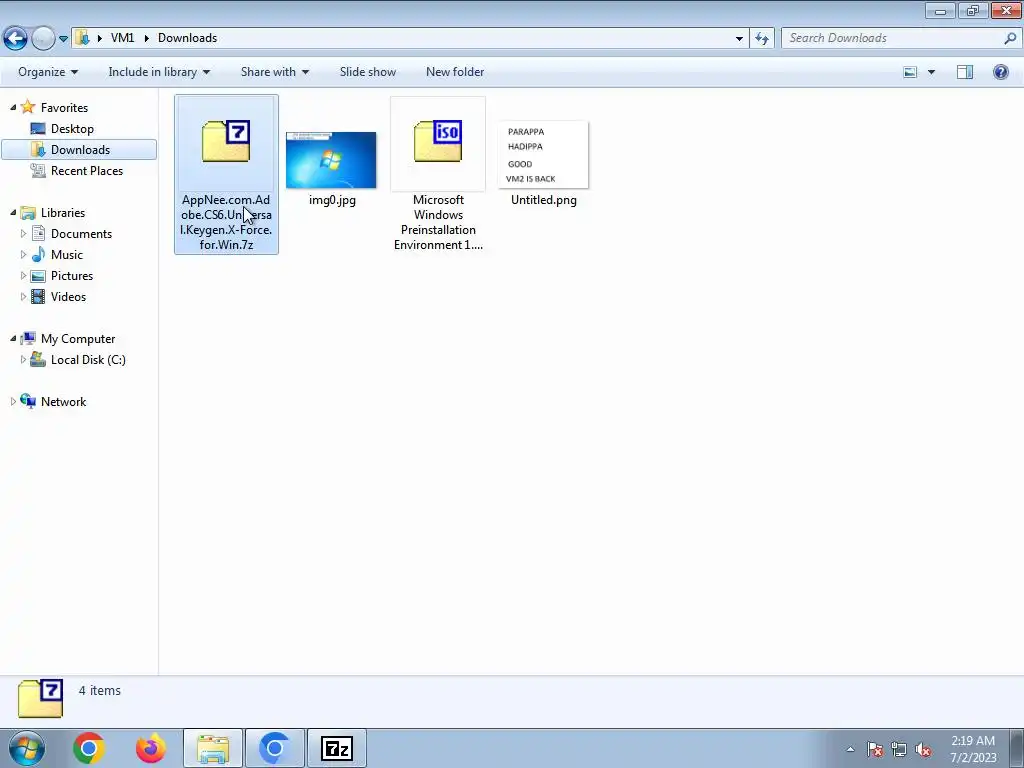The height and width of the screenshot is (768, 1024).
Task: Expand the Music library
Action: 24,254
